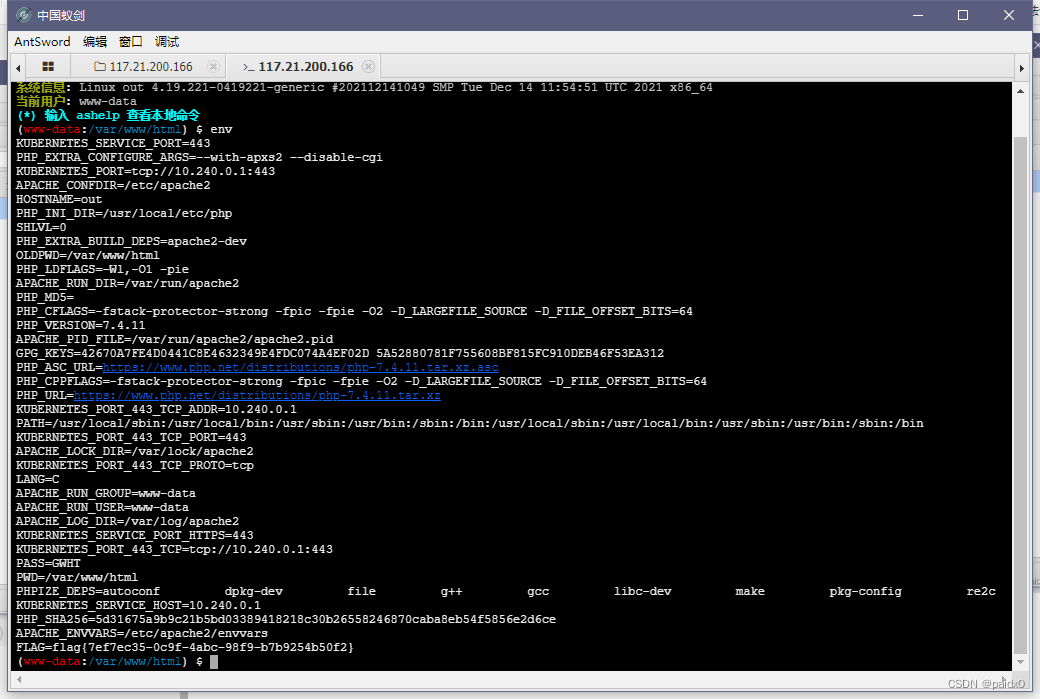Click the terminal scrollbar down arrow
The height and width of the screenshot is (699, 1040).
(1020, 662)
